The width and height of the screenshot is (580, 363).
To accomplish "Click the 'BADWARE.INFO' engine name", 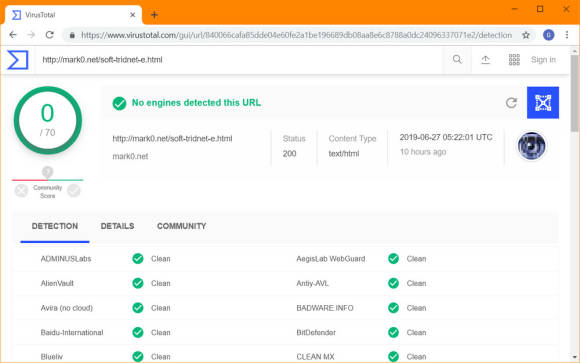I will 325,308.
